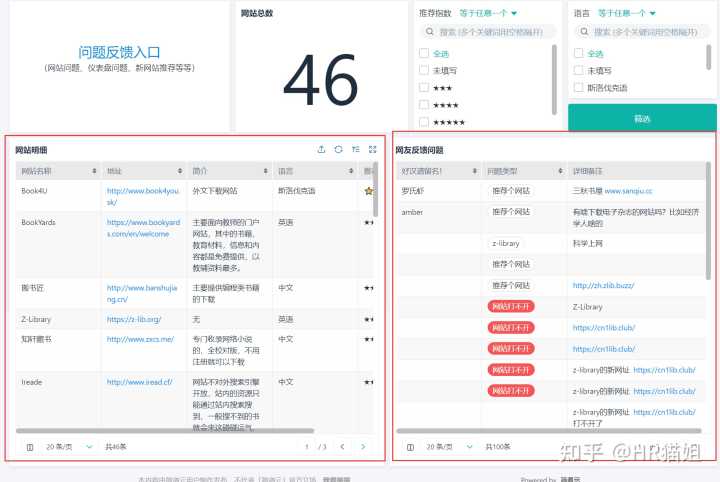This screenshot has height=482, width=720.
Task: Sort by the 地址 column arrows
Action: tap(180, 171)
